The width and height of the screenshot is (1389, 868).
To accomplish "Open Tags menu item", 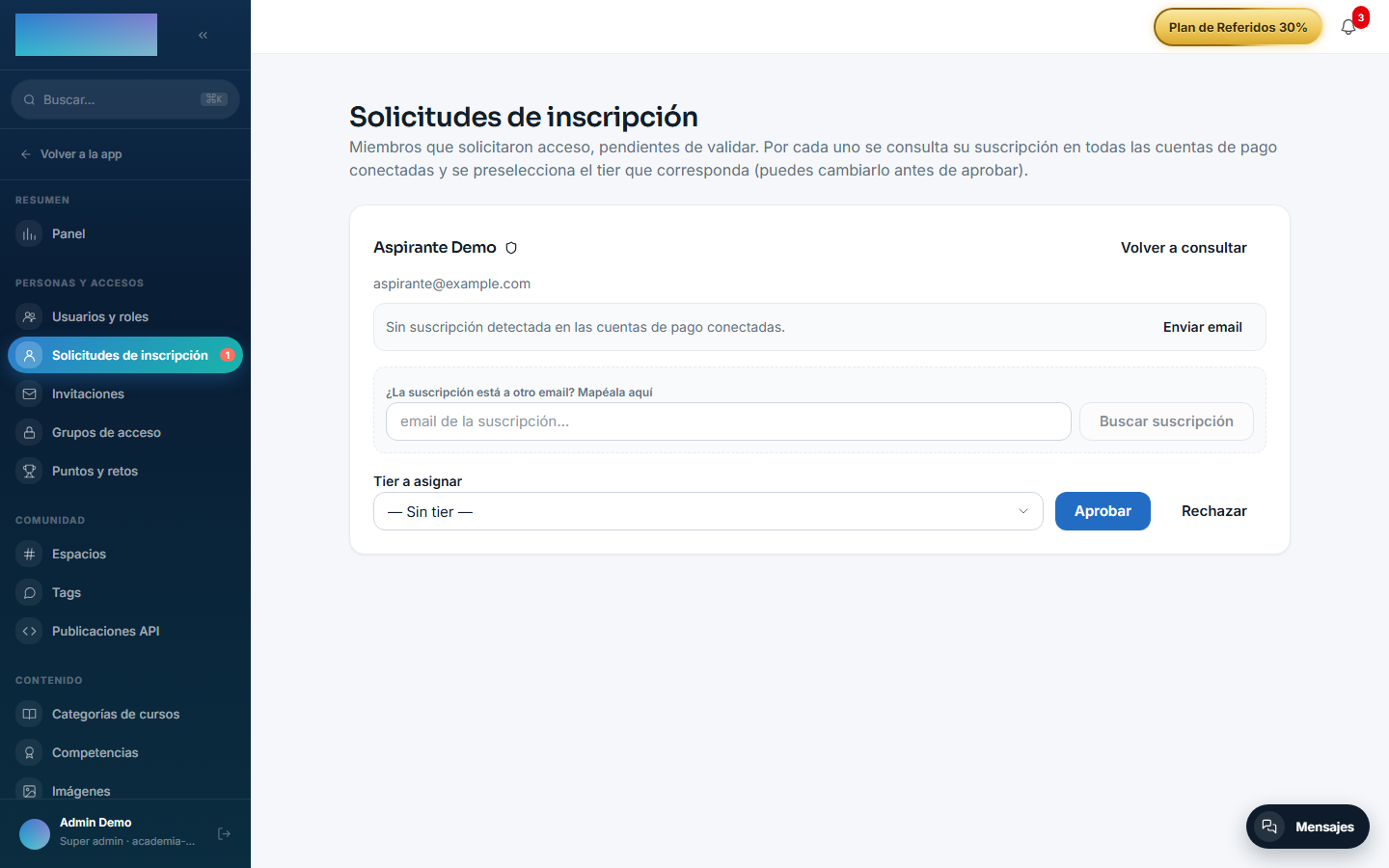I will pyautogui.click(x=125, y=593).
